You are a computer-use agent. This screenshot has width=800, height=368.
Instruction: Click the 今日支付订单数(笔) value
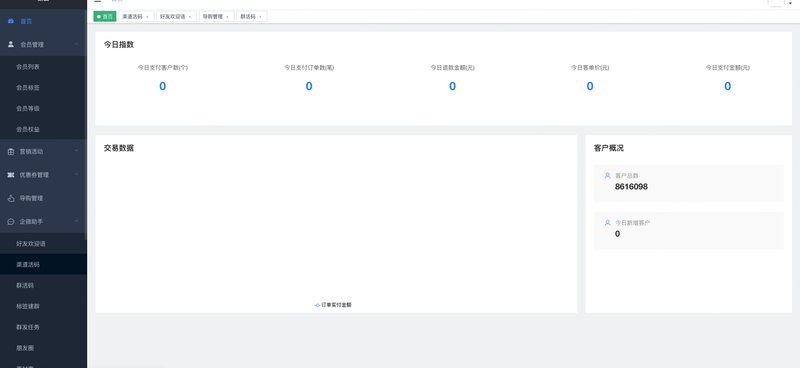coord(309,86)
